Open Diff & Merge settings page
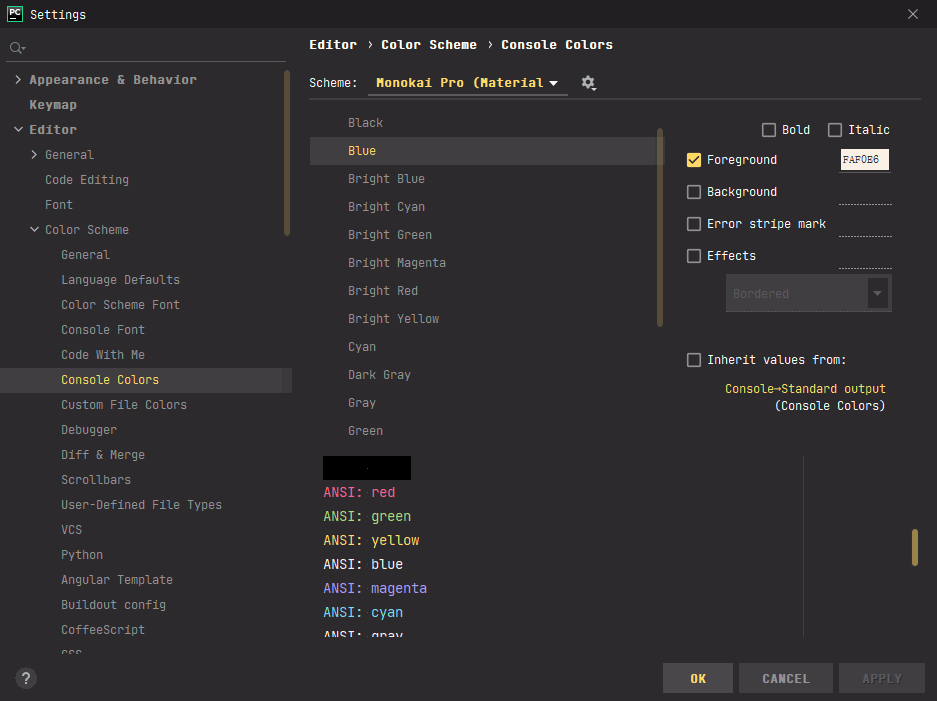The width and height of the screenshot is (937, 701). (102, 455)
